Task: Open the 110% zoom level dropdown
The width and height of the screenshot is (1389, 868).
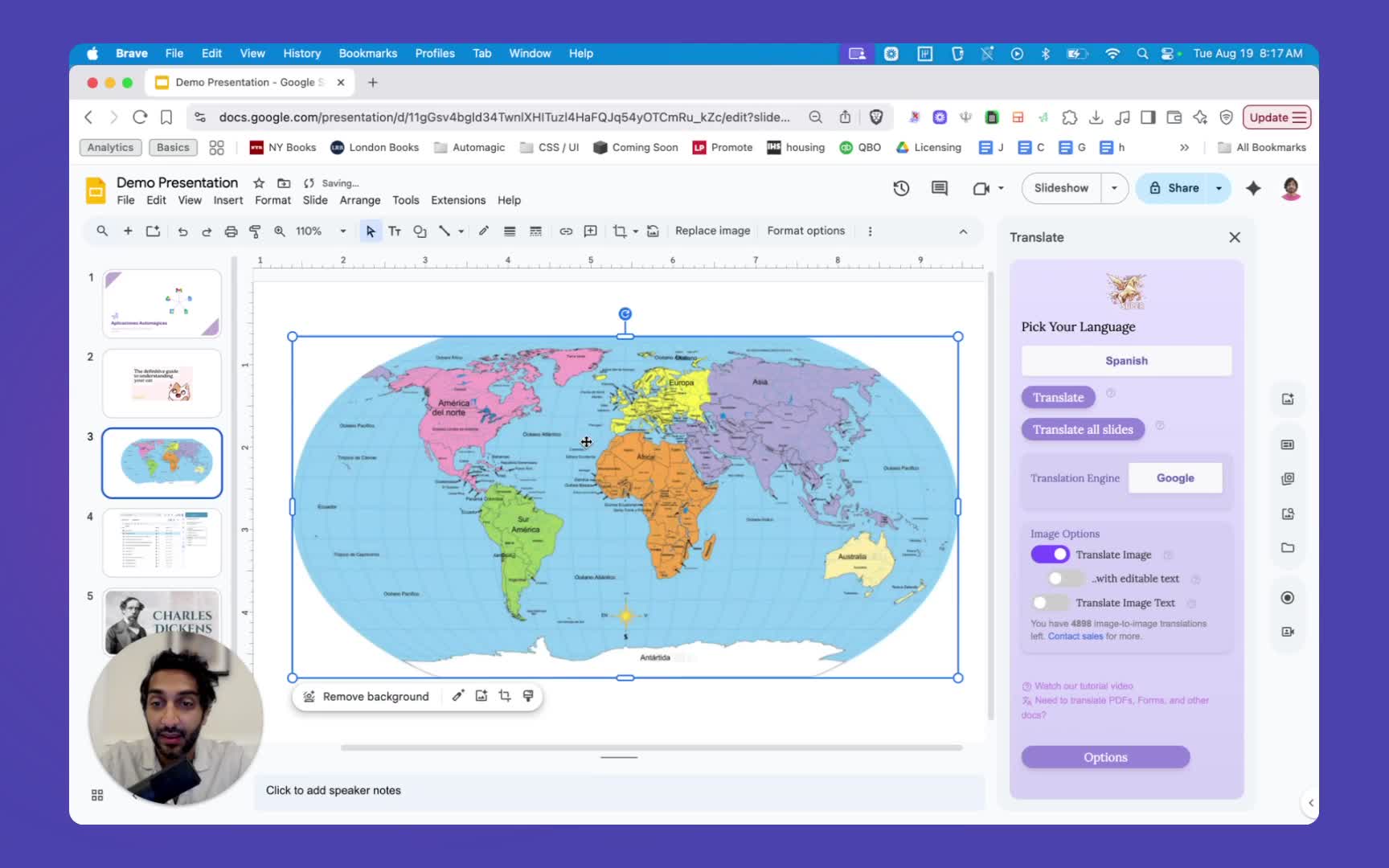Action: pos(320,231)
